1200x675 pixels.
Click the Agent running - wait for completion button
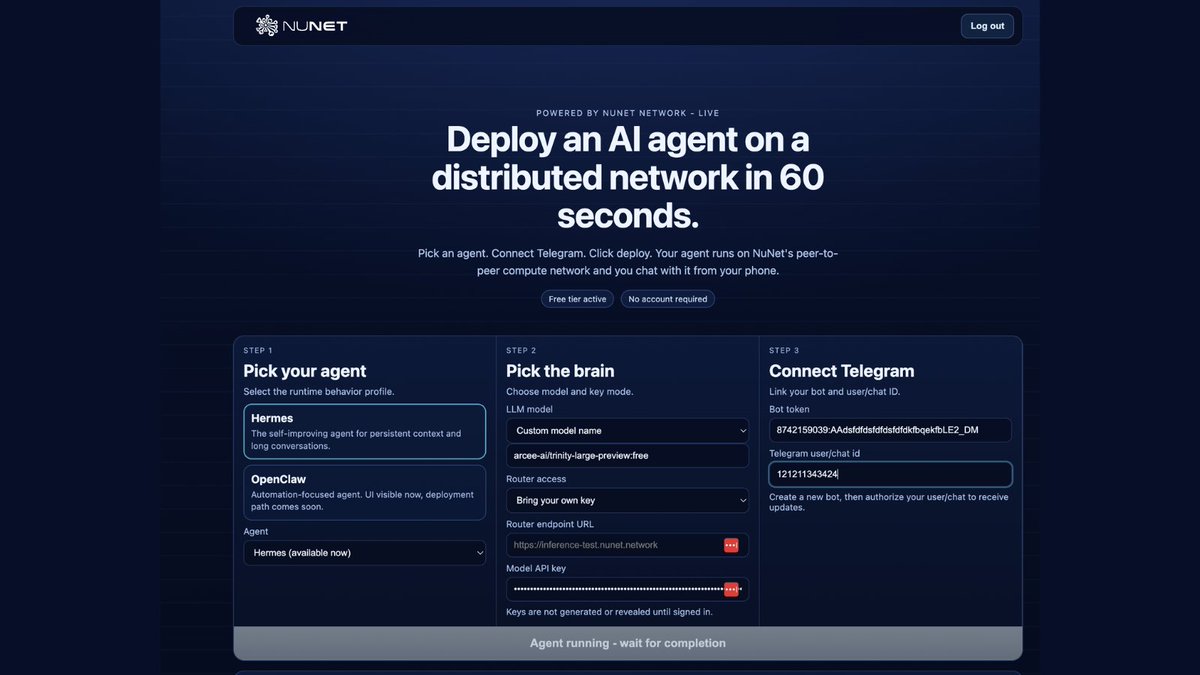(628, 643)
